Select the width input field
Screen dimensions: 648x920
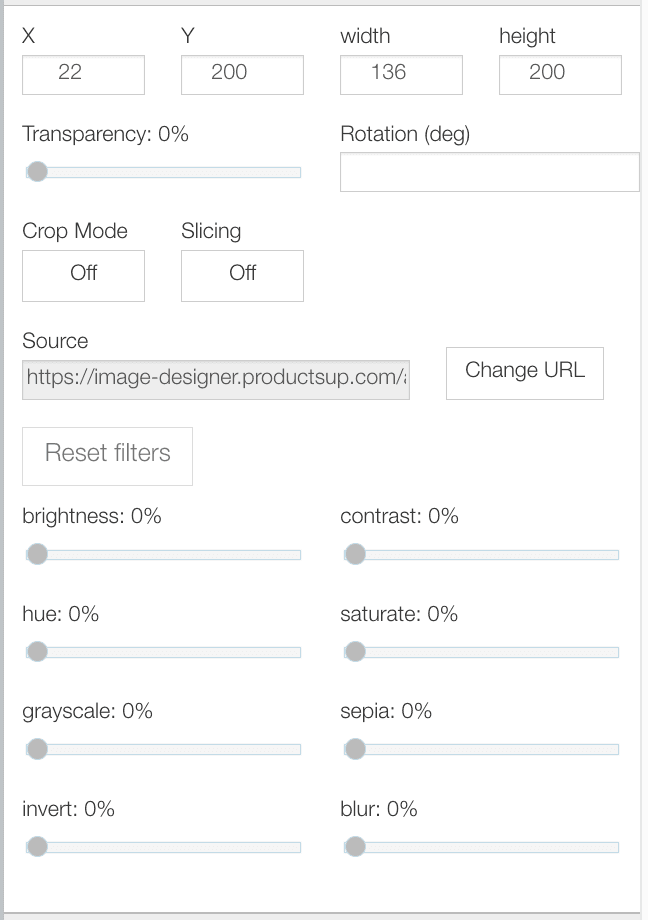click(x=401, y=74)
